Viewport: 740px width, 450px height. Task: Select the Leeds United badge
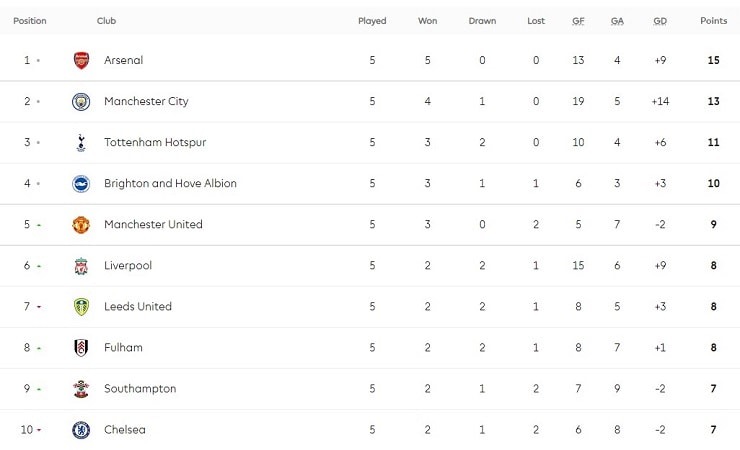click(x=81, y=307)
